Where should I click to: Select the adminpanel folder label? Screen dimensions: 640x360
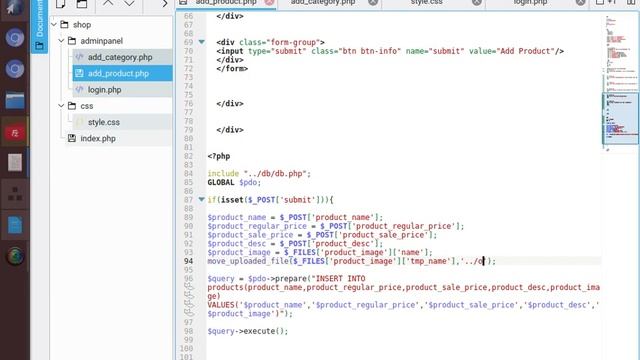tap(102, 41)
